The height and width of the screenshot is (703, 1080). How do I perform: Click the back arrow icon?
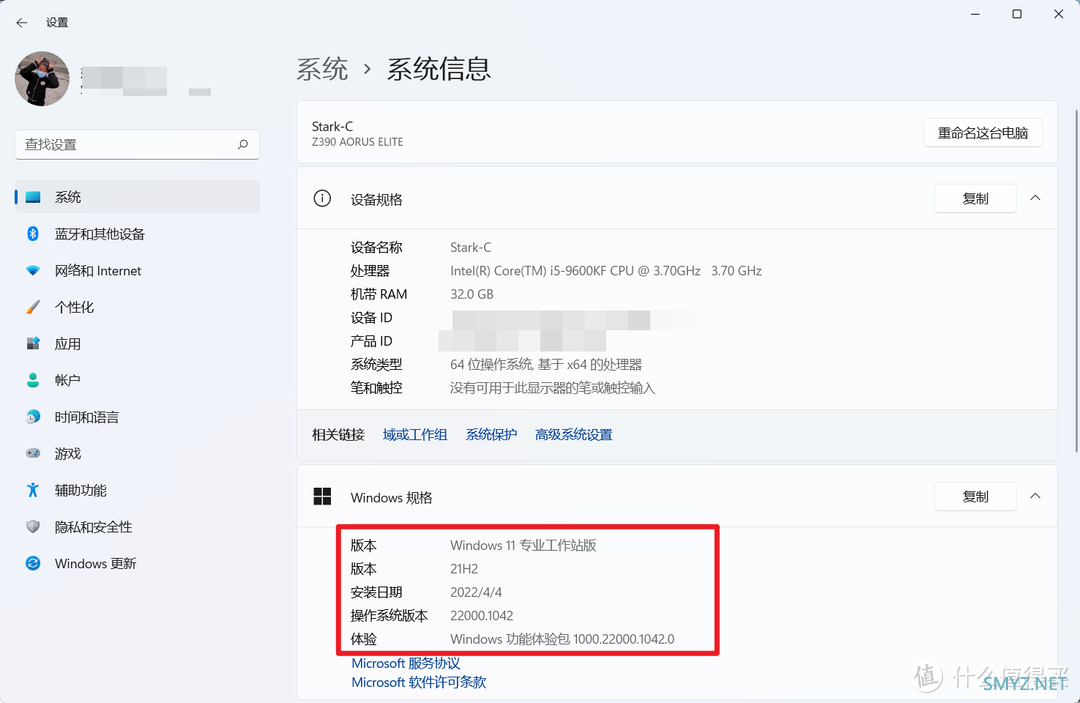click(x=22, y=23)
